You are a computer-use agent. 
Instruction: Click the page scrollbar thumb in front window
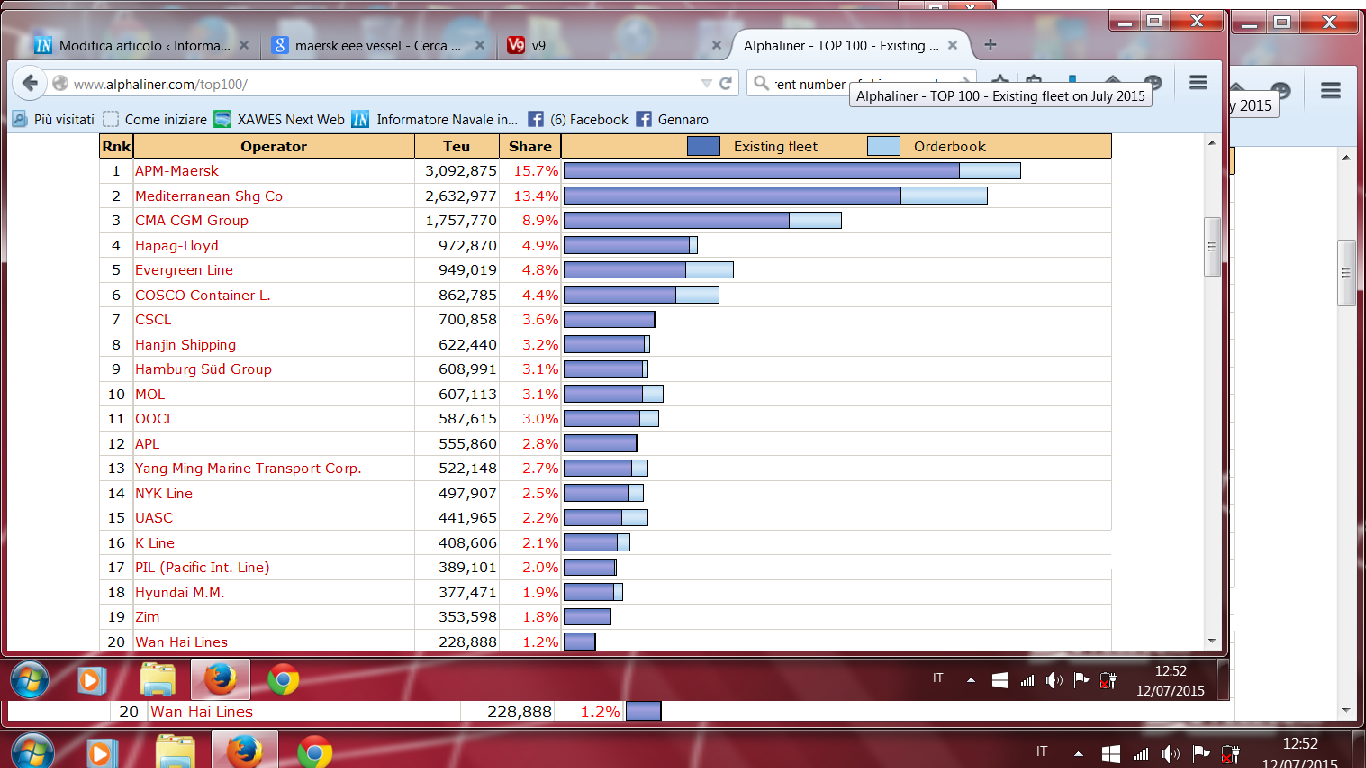point(1212,246)
